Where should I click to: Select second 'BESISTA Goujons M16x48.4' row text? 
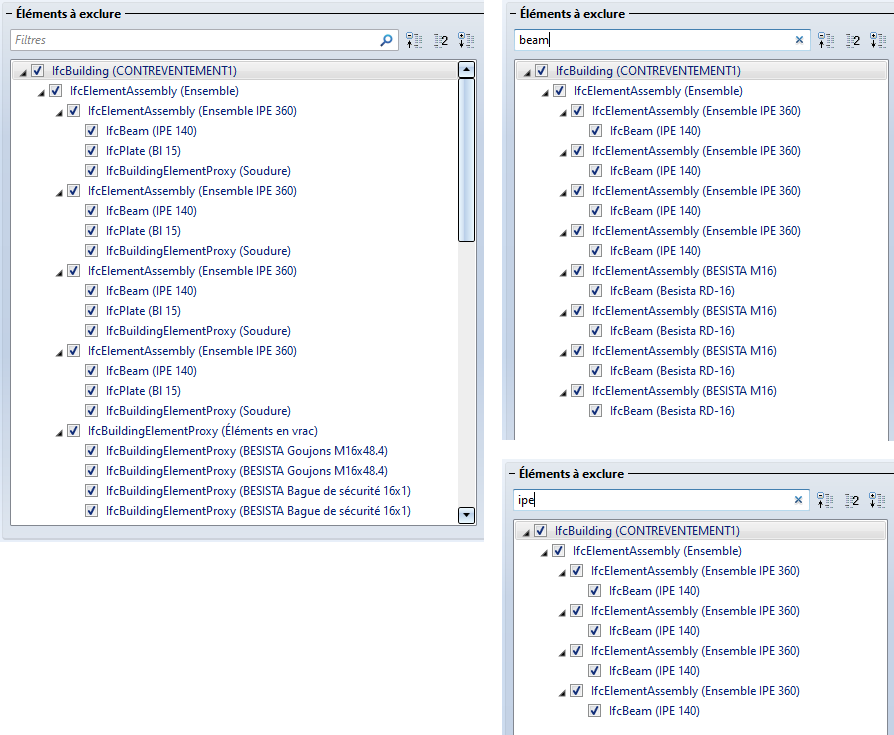click(247, 470)
